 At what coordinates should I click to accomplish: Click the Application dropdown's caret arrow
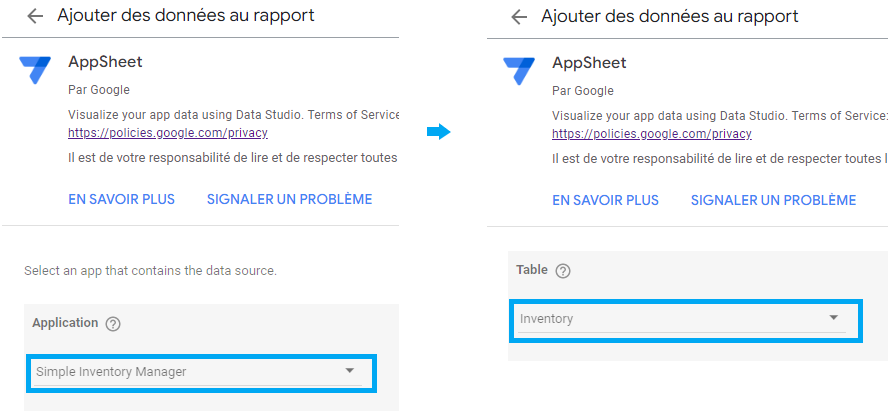point(349,371)
